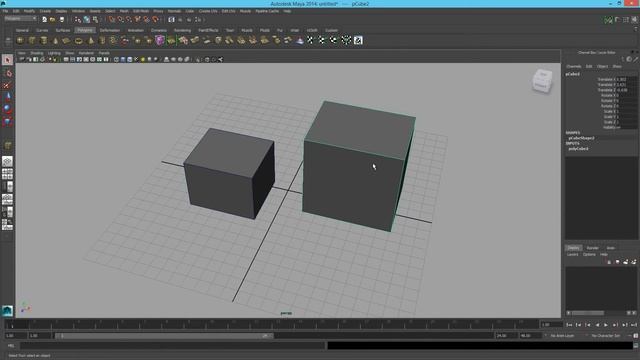Click the Save Scene icon
Image resolution: width=640 pixels, height=360 pixels.
(62, 20)
